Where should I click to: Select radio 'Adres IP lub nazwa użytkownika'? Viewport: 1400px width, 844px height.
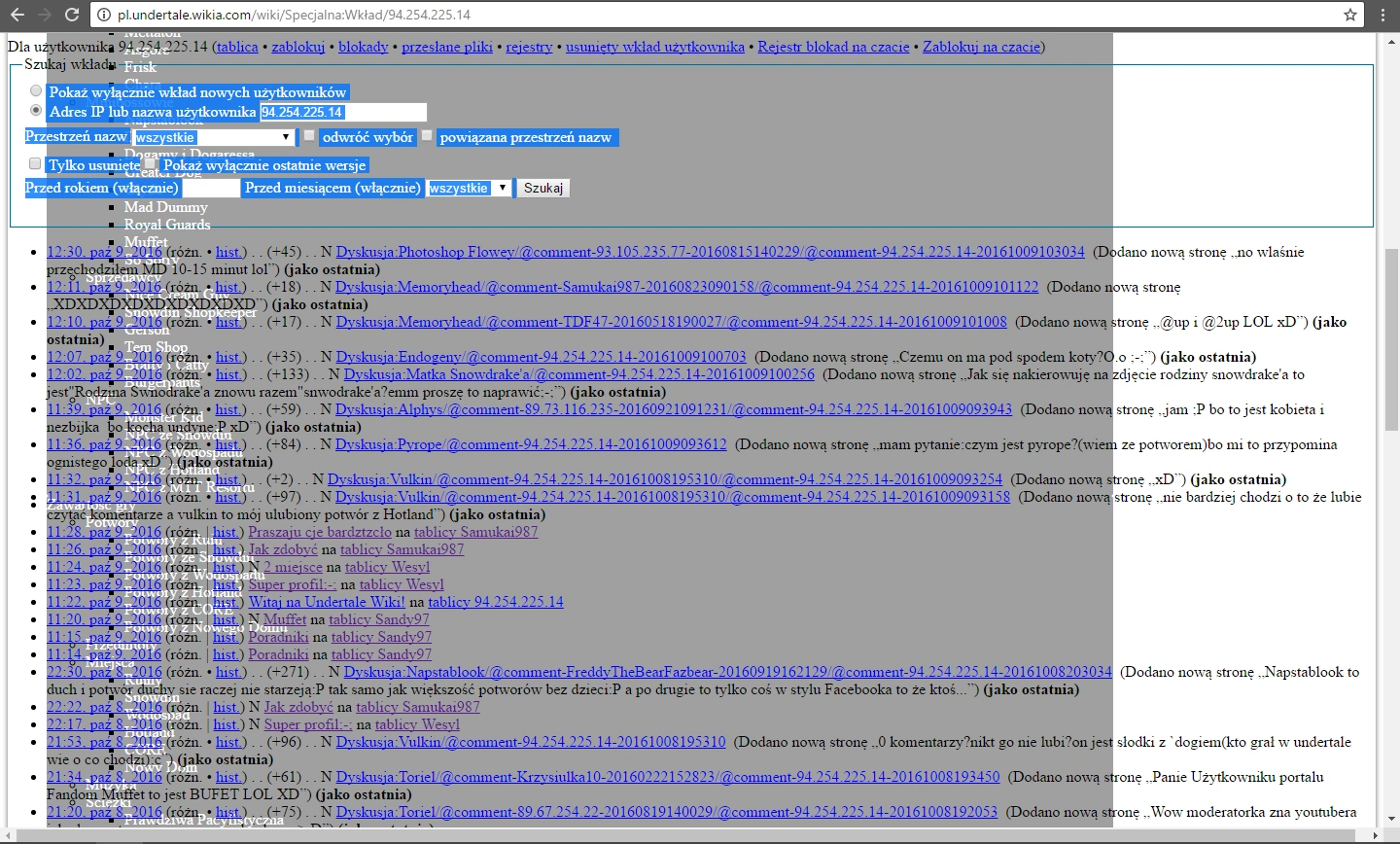[36, 111]
